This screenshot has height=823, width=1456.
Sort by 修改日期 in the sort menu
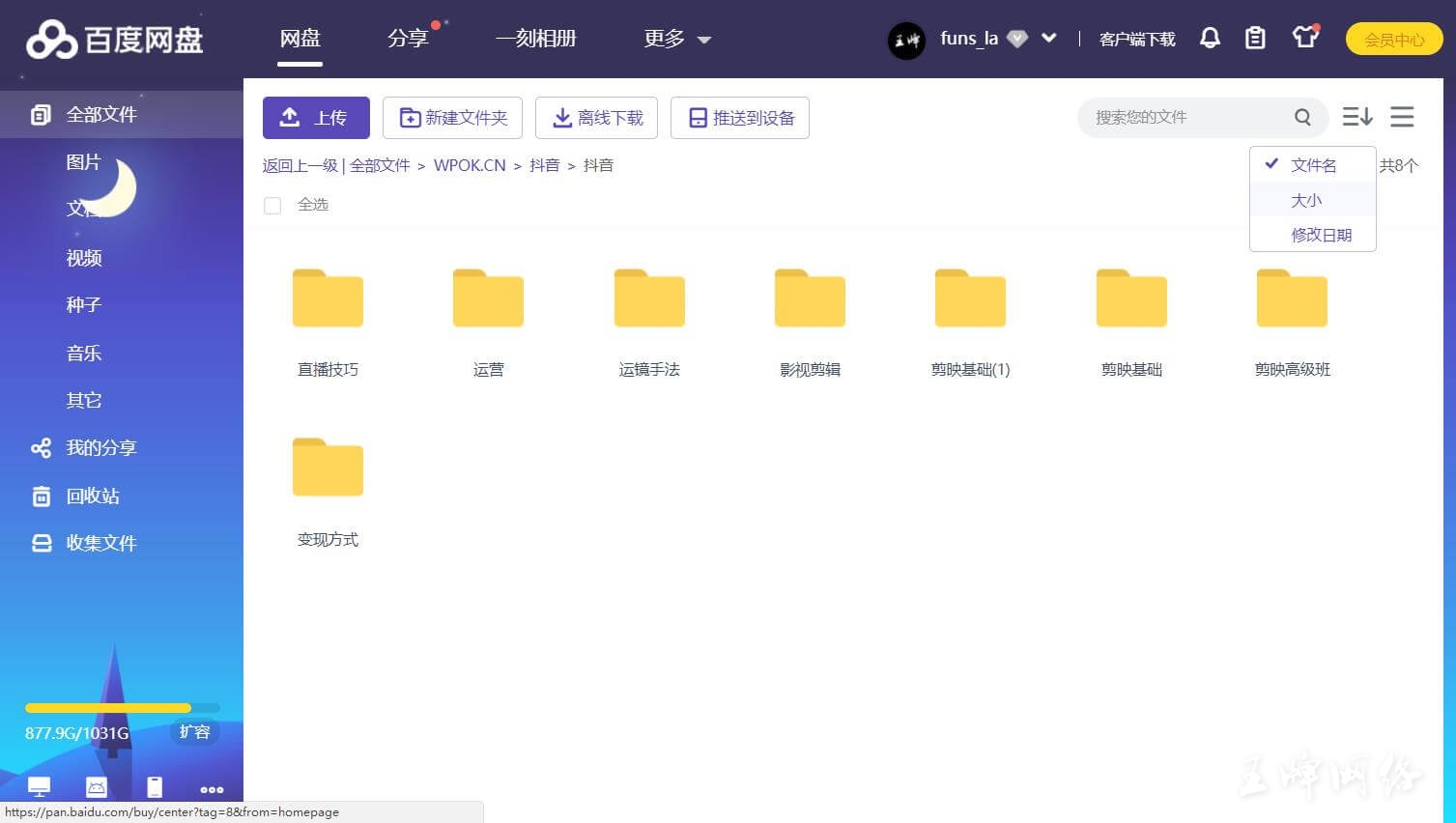(1313, 235)
